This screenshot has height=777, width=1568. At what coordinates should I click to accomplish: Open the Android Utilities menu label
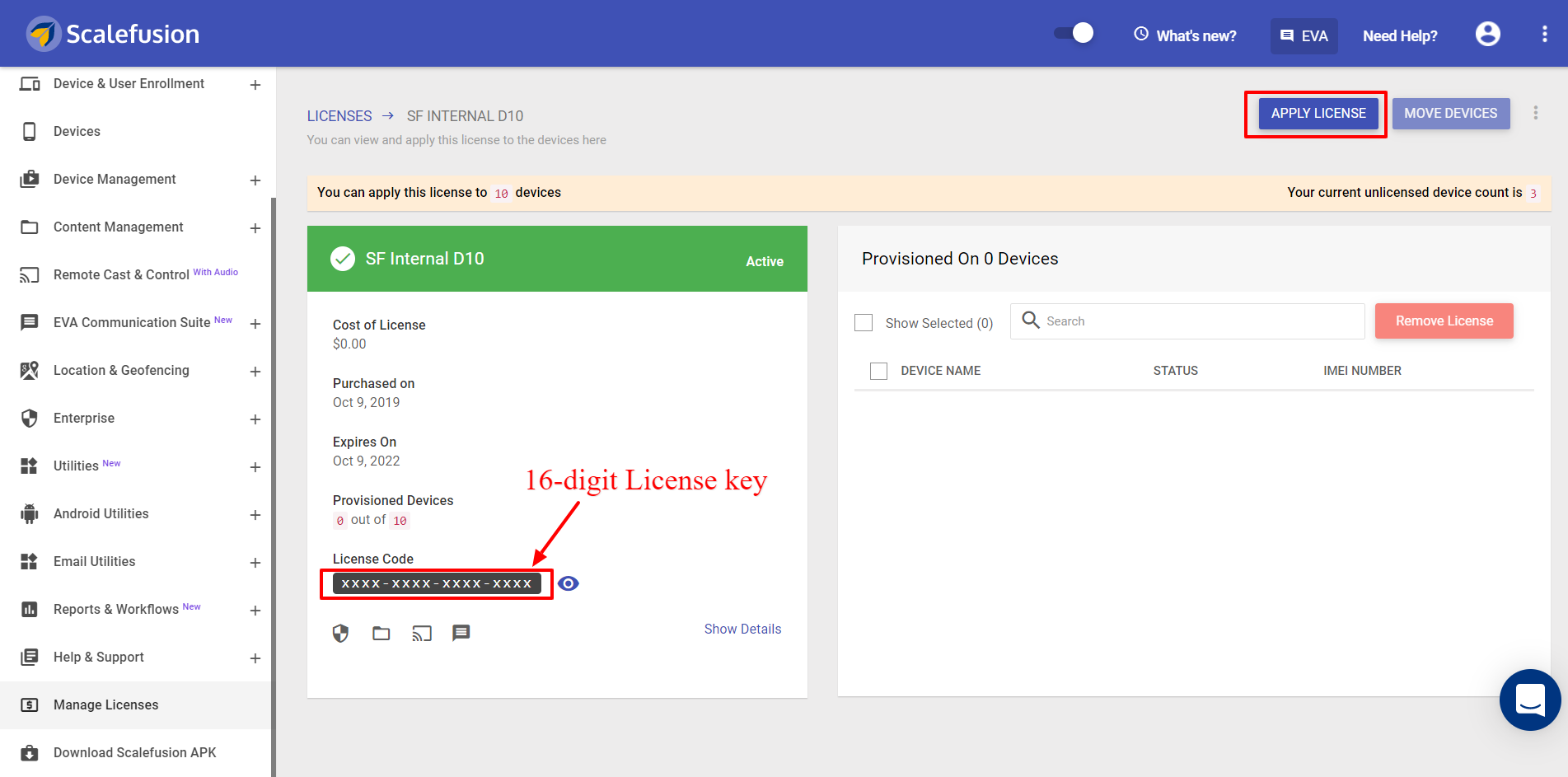click(x=101, y=513)
